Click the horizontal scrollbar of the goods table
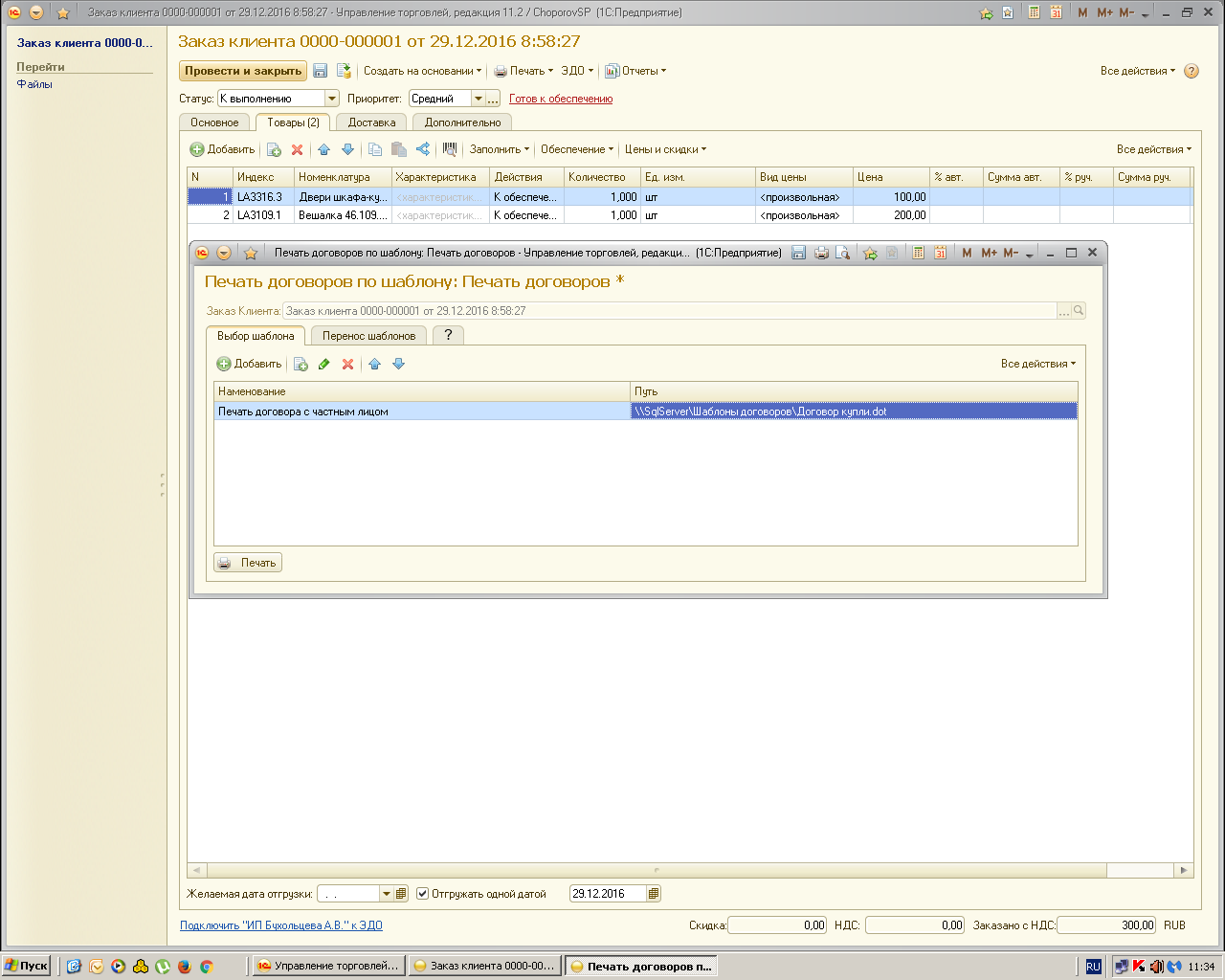The width and height of the screenshot is (1225, 980). click(x=657, y=870)
